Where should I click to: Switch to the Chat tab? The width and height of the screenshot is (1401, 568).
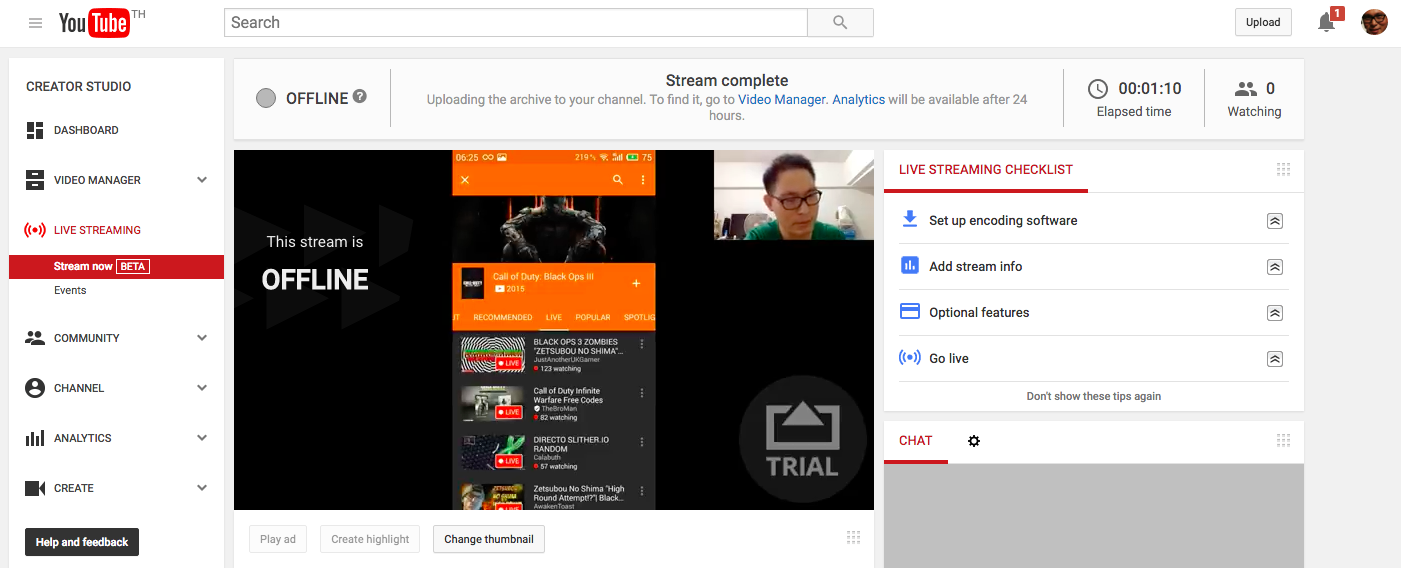click(915, 441)
